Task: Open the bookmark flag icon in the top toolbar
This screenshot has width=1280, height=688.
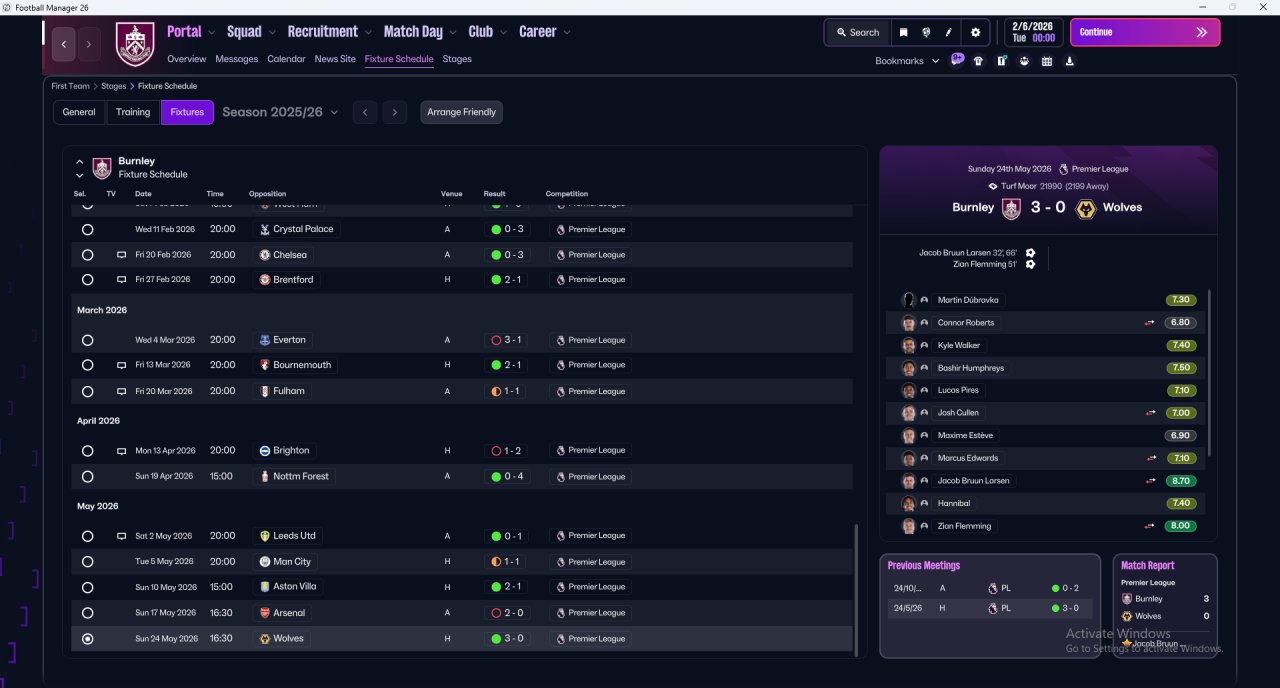Action: click(903, 32)
